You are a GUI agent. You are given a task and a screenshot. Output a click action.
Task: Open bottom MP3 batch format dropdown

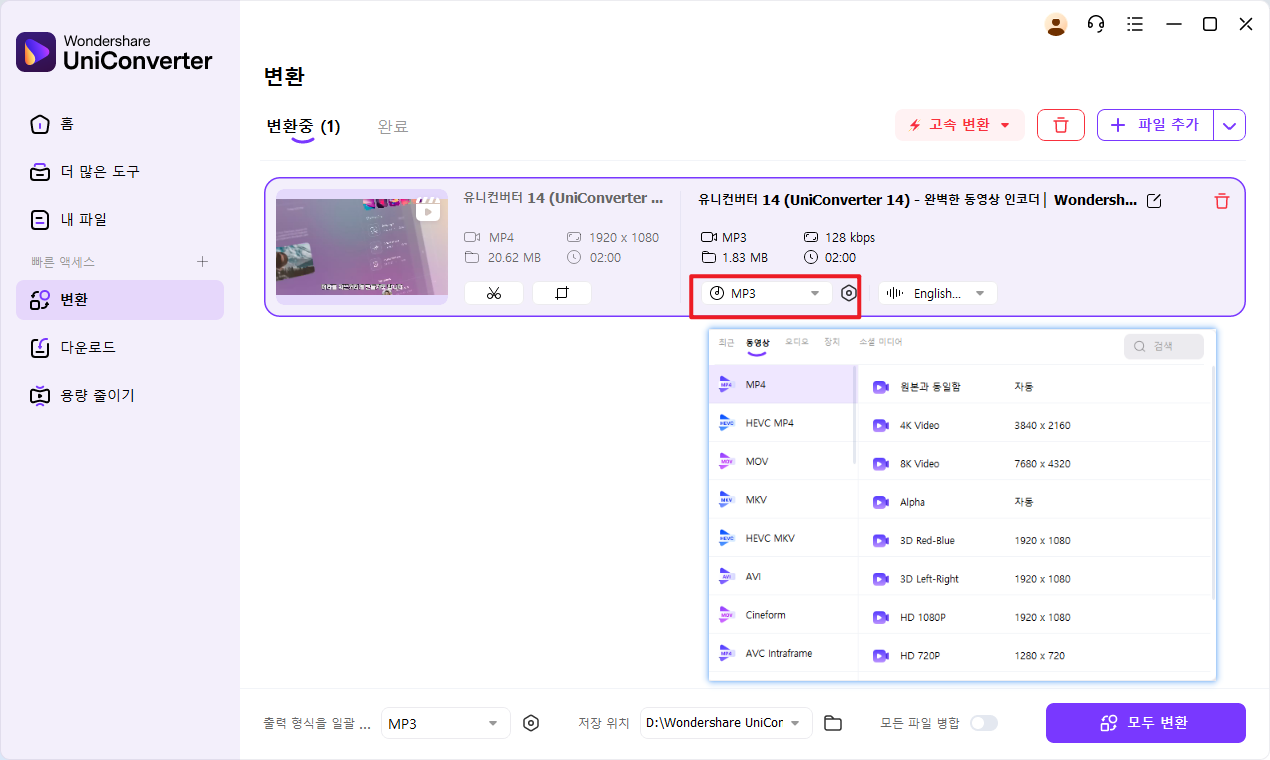click(446, 723)
